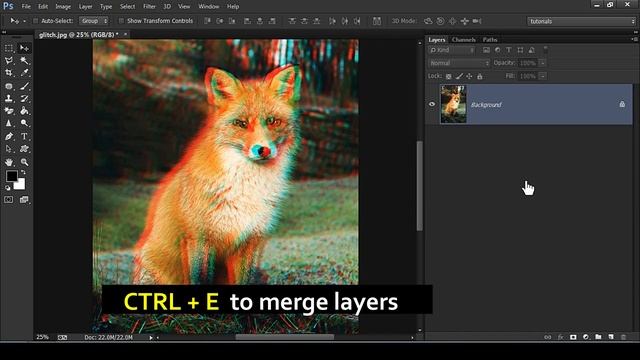Select the Custom Shape tool
Viewport: 640px width, 360px height.
[x=24, y=149]
